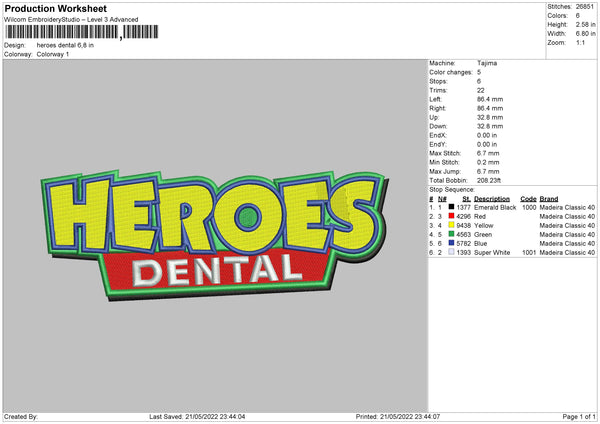Viewport: 600px width, 424px height.
Task: Click the 'EndX:' label
Action: 438,135
